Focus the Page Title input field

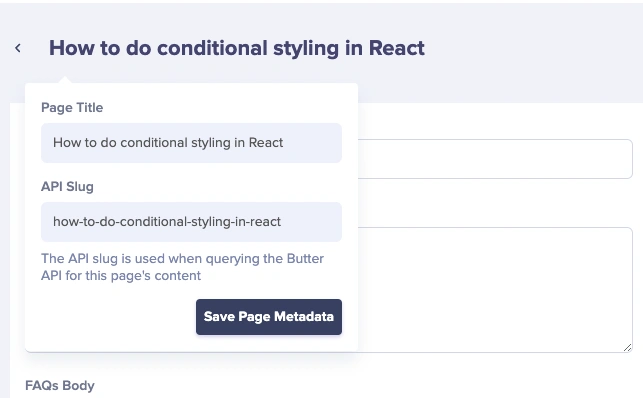pos(191,143)
